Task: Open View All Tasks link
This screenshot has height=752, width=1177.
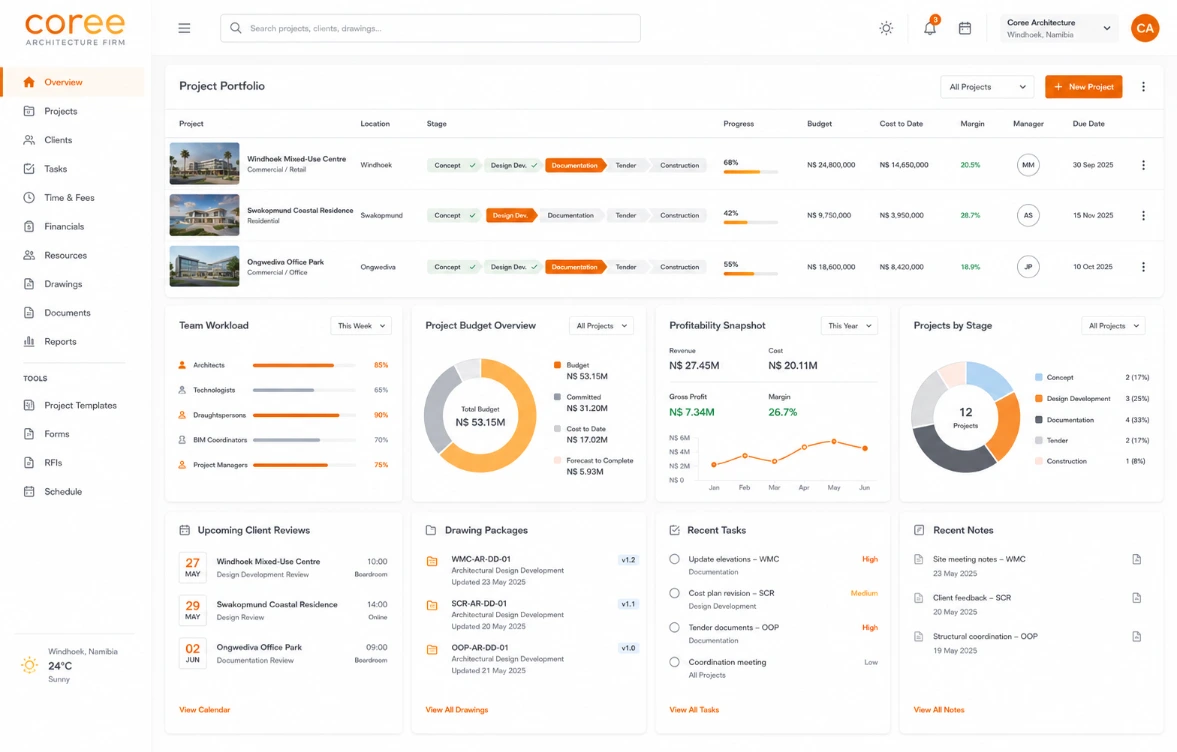Action: (694, 709)
